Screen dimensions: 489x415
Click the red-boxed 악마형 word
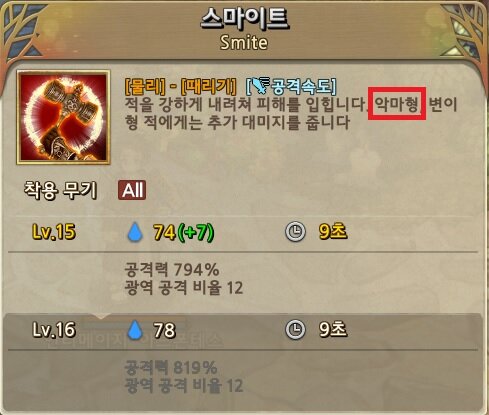click(x=397, y=104)
